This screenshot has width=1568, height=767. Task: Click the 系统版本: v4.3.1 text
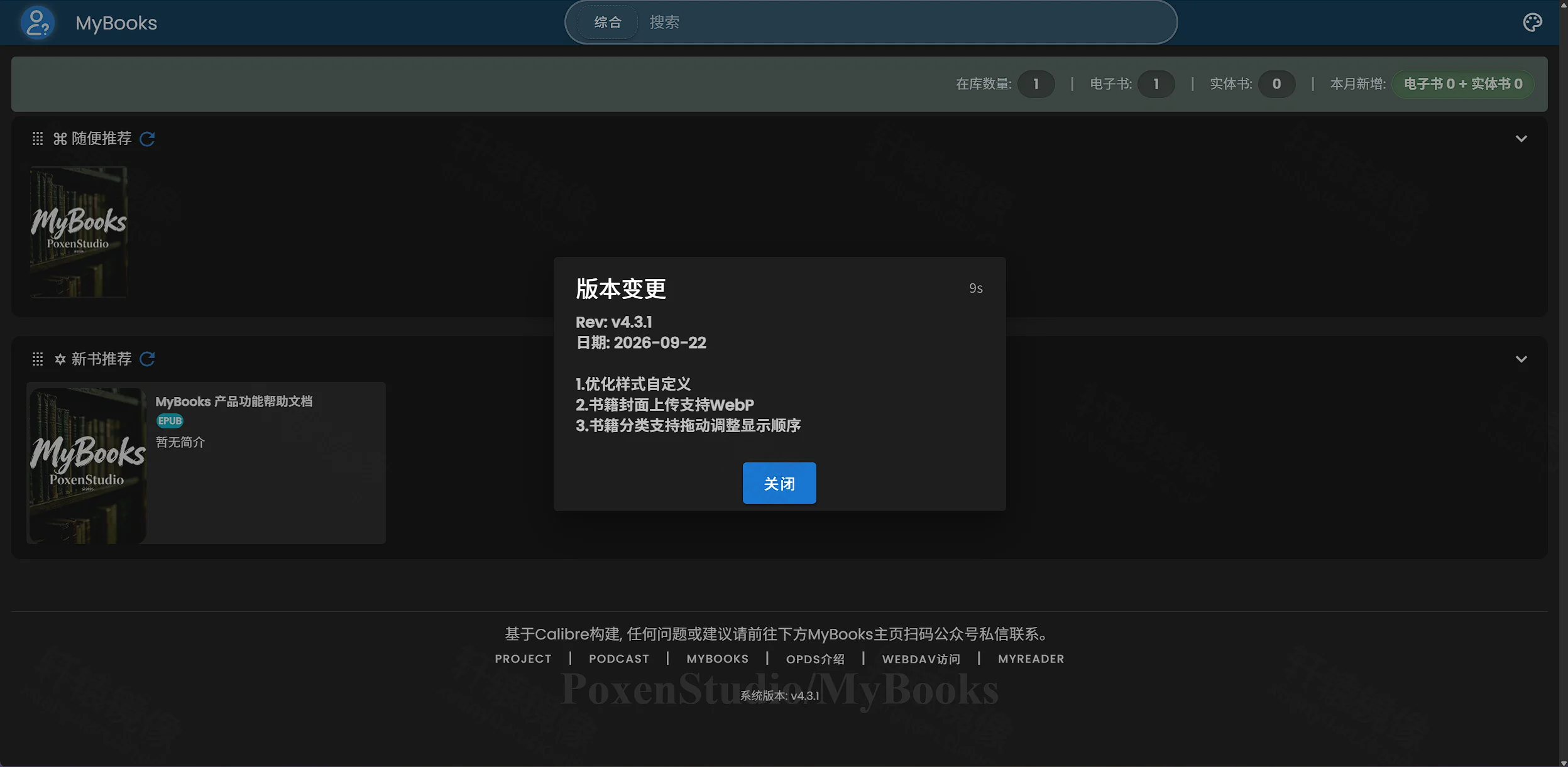(779, 695)
